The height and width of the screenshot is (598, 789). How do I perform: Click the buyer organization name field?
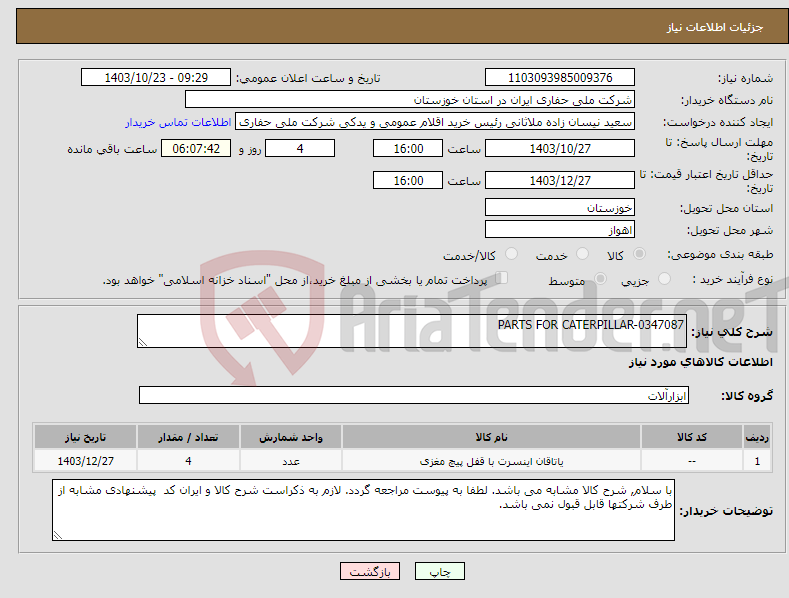coord(410,100)
